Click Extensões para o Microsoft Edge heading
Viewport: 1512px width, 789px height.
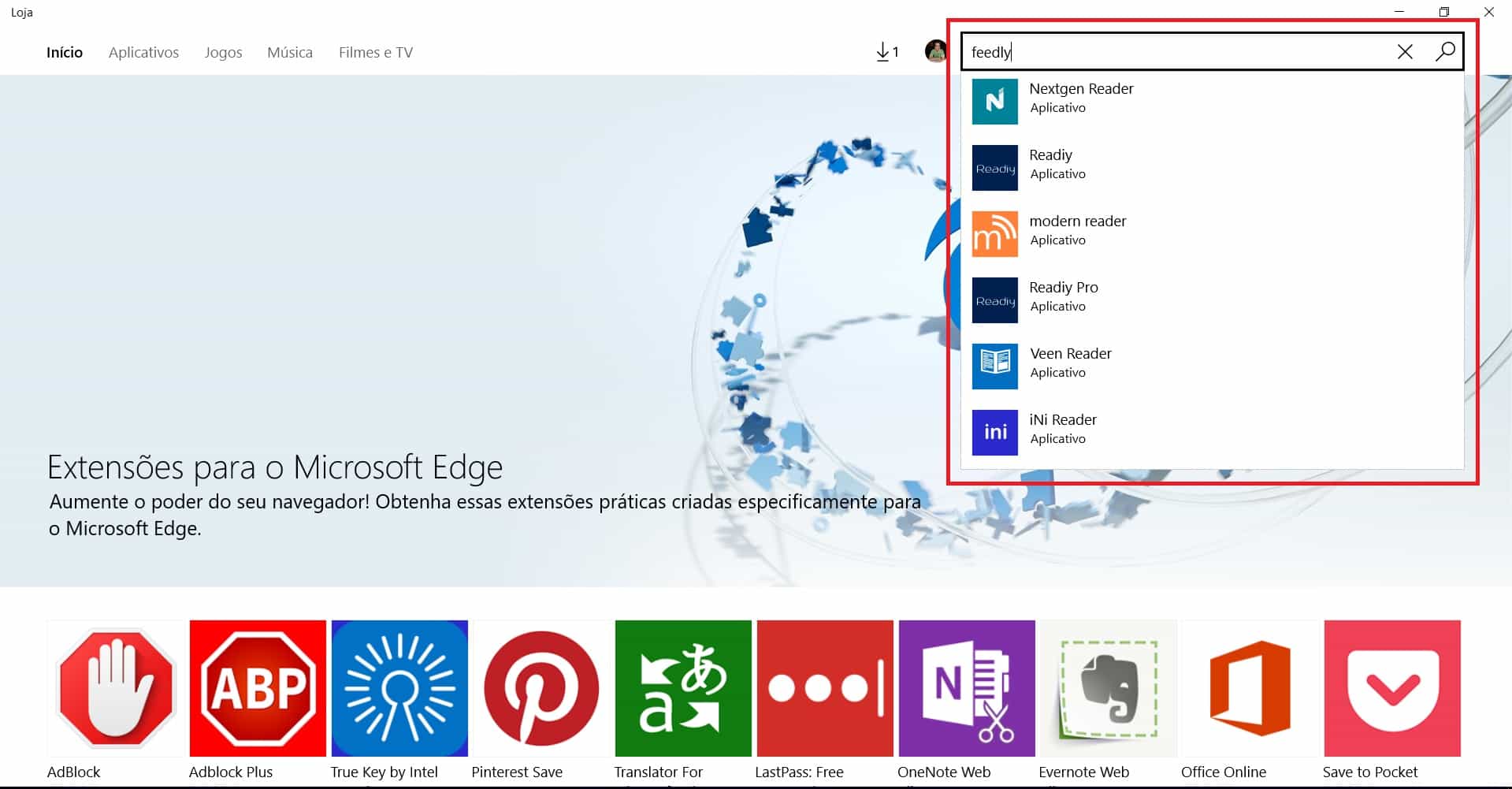(x=275, y=467)
